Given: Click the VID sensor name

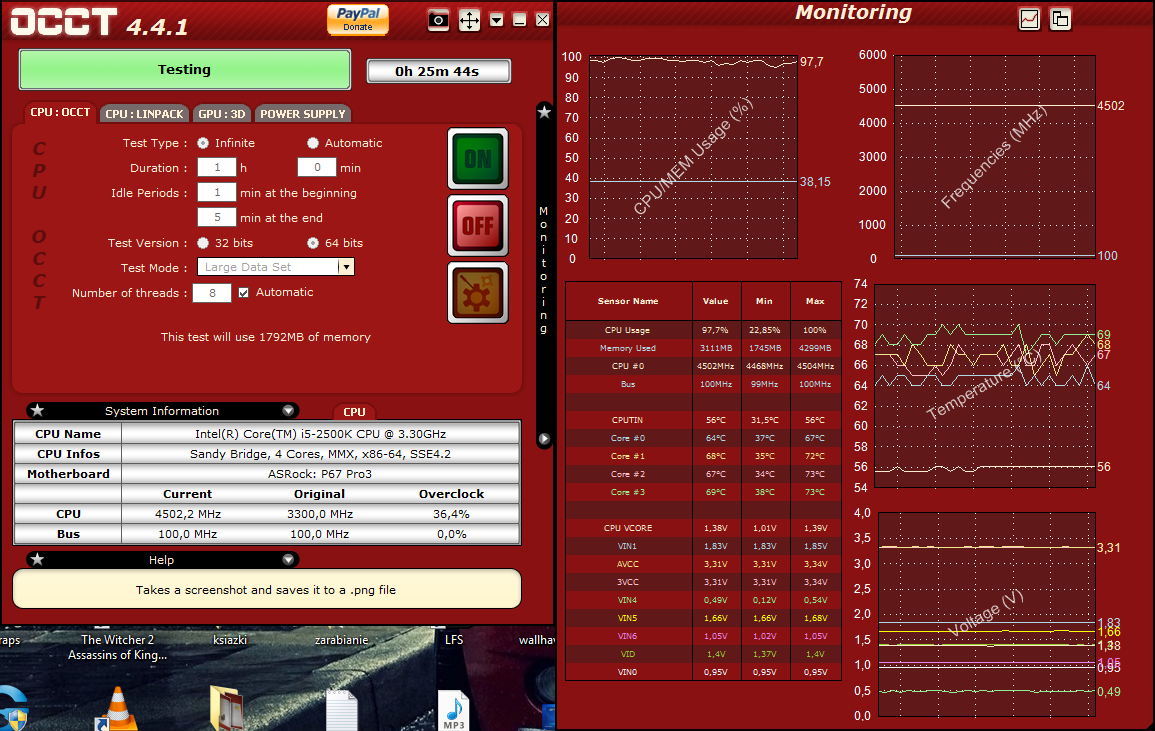Looking at the screenshot, I should pyautogui.click(x=628, y=654).
